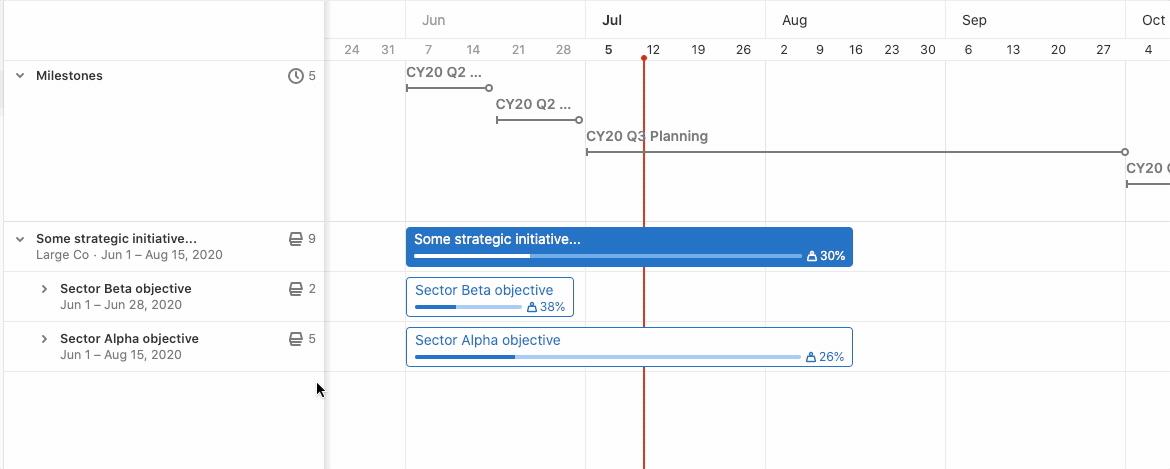1170x469 pixels.
Task: Click the end circle of CY20 Q3 Planning
Action: pyautogui.click(x=1125, y=152)
